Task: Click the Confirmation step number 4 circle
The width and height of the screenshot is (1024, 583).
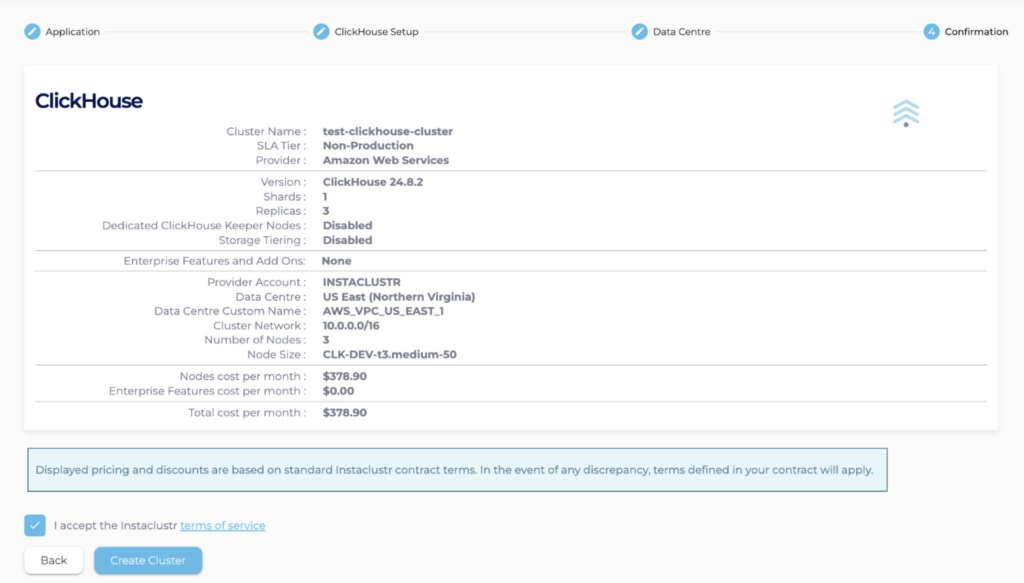Action: pos(931,32)
